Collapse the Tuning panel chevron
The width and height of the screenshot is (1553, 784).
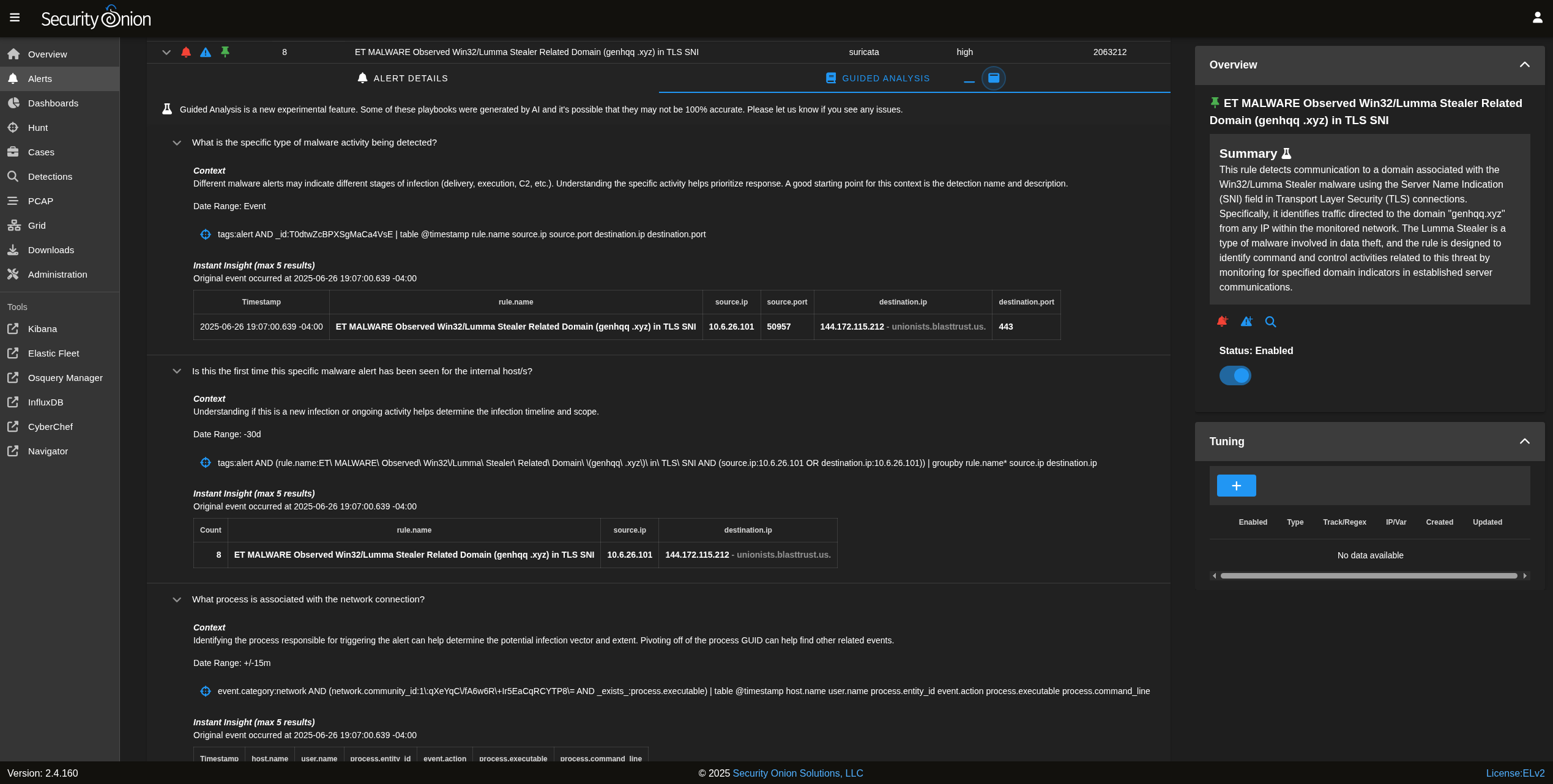tap(1525, 442)
